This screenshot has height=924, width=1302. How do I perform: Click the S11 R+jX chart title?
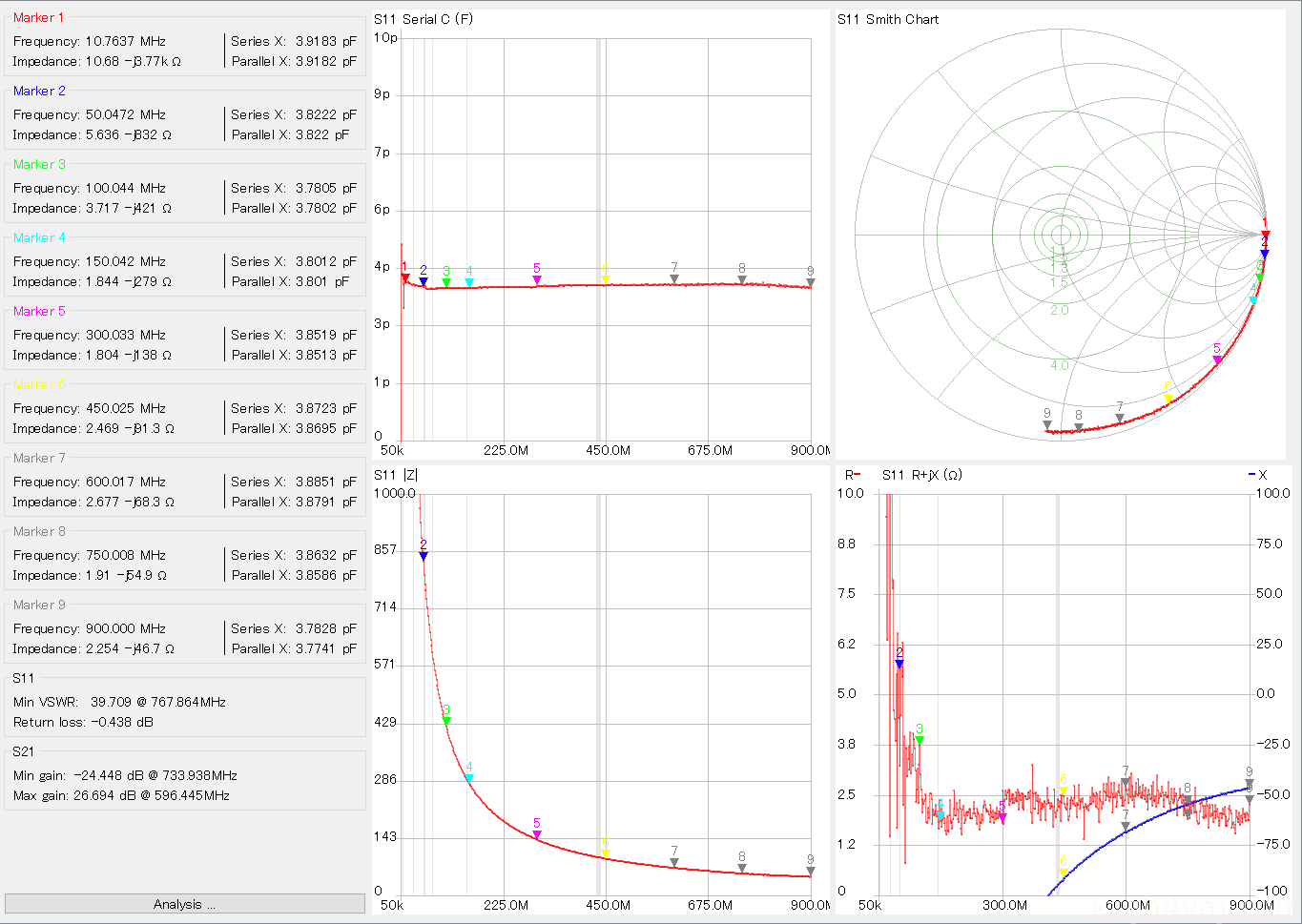[922, 475]
